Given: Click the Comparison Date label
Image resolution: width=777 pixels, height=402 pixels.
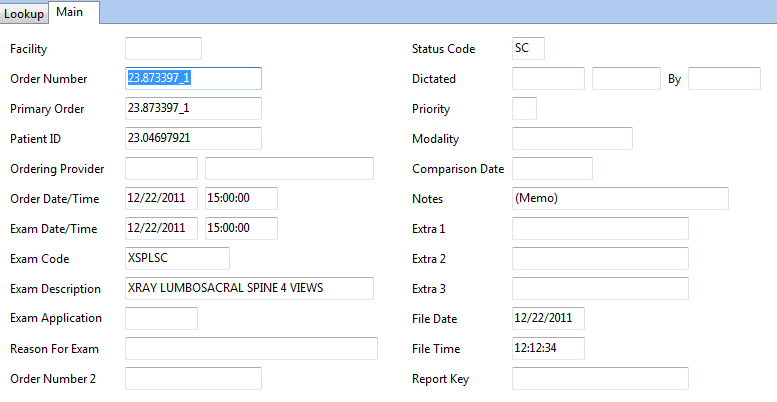Looking at the screenshot, I should tap(458, 169).
